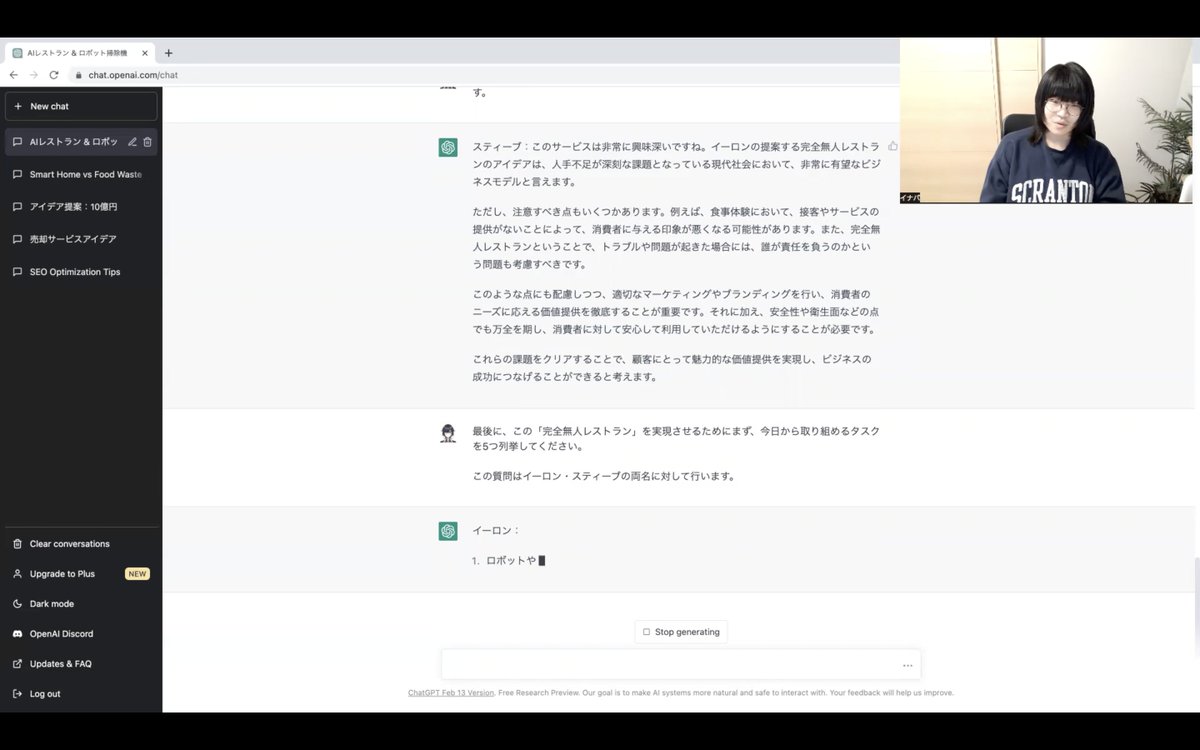Screen dimensions: 1200x750
Task: Open ChatGPT Feb 13 Version link
Action: tap(451, 692)
